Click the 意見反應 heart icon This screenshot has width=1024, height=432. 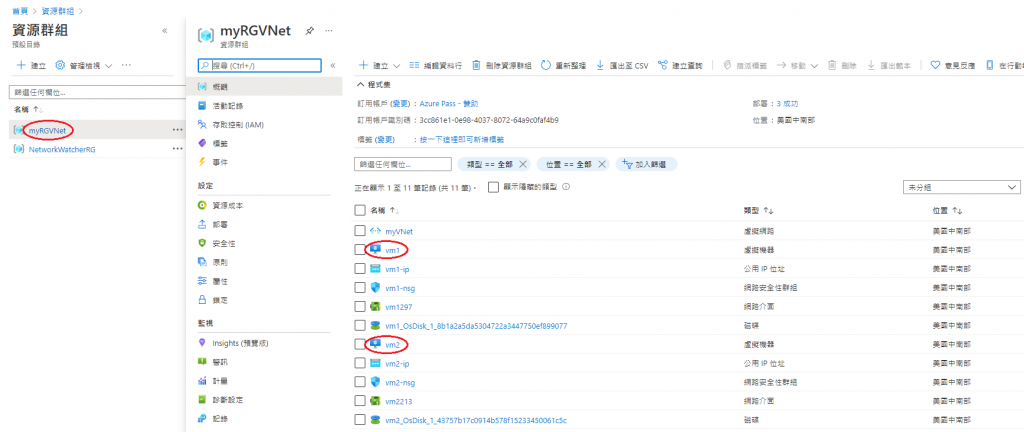pyautogui.click(x=935, y=65)
